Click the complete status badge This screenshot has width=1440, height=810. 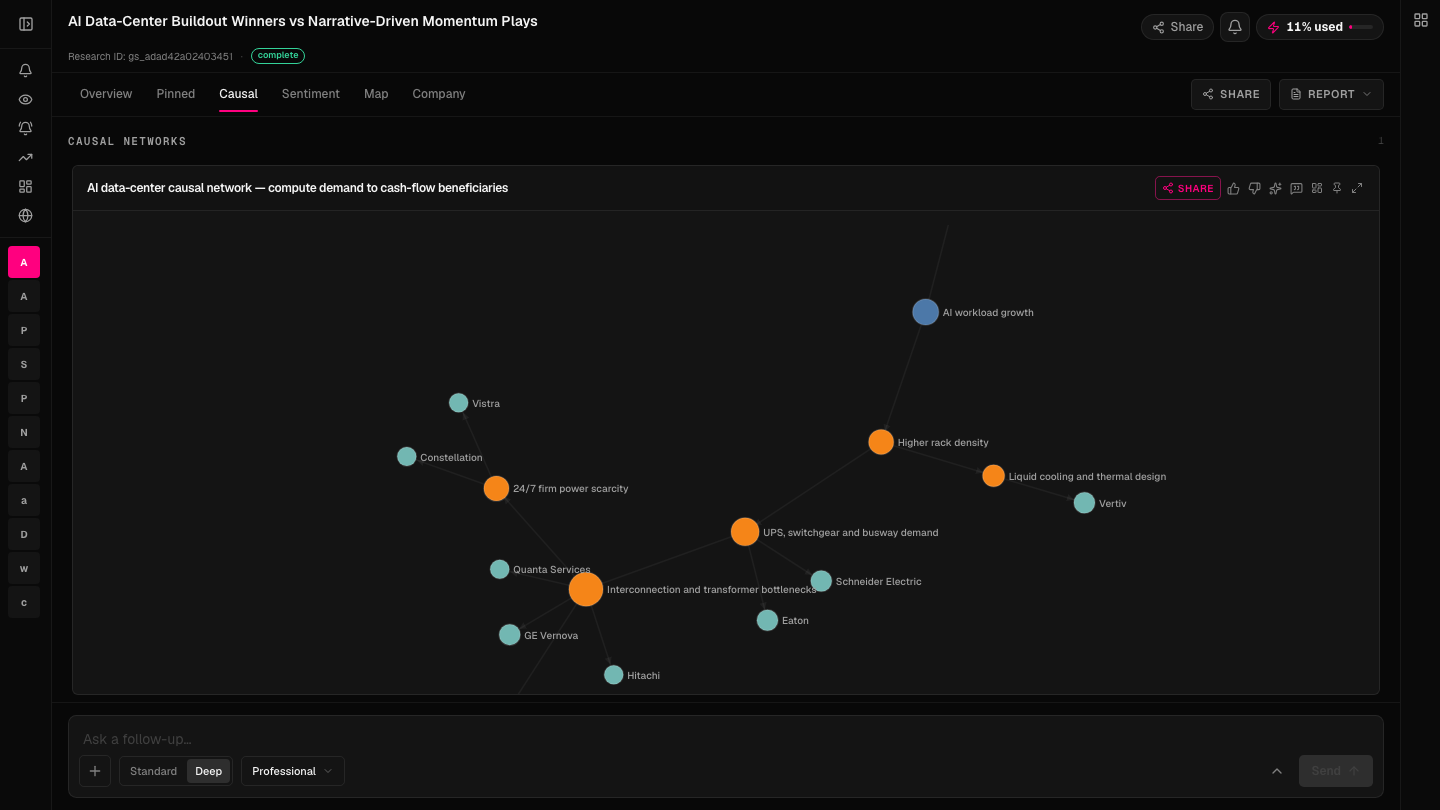point(278,56)
